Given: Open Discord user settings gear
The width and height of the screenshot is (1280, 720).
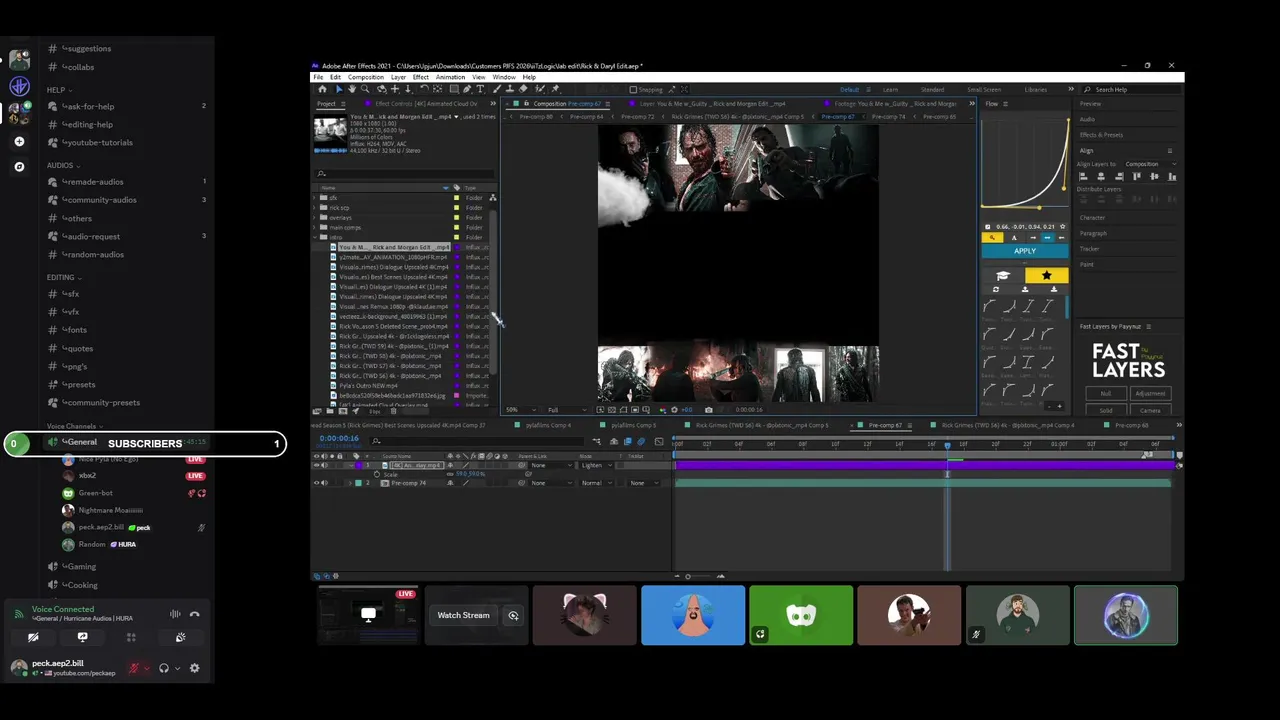Looking at the screenshot, I should point(194,668).
